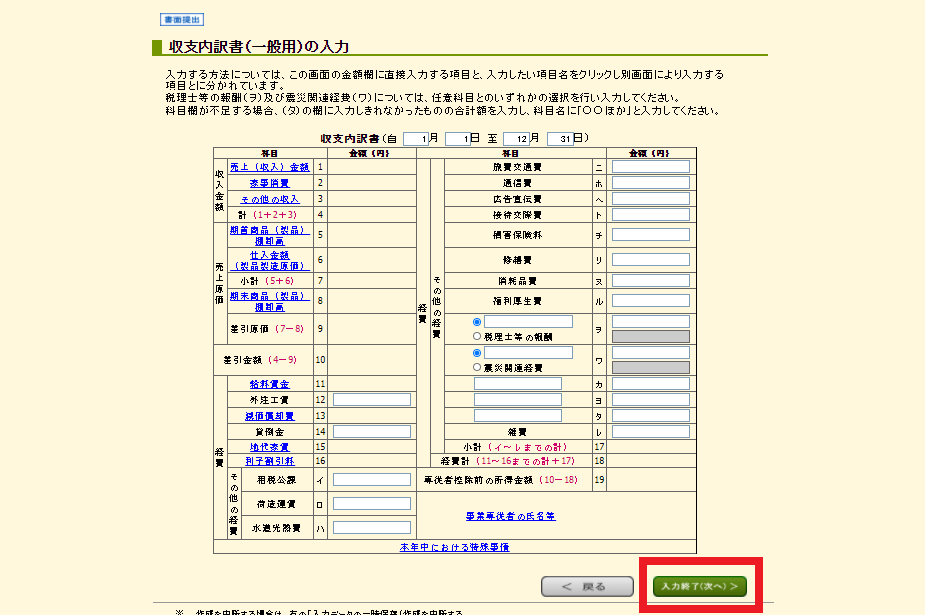Select the custom-name radio above 税理士等の報酬

(477, 322)
